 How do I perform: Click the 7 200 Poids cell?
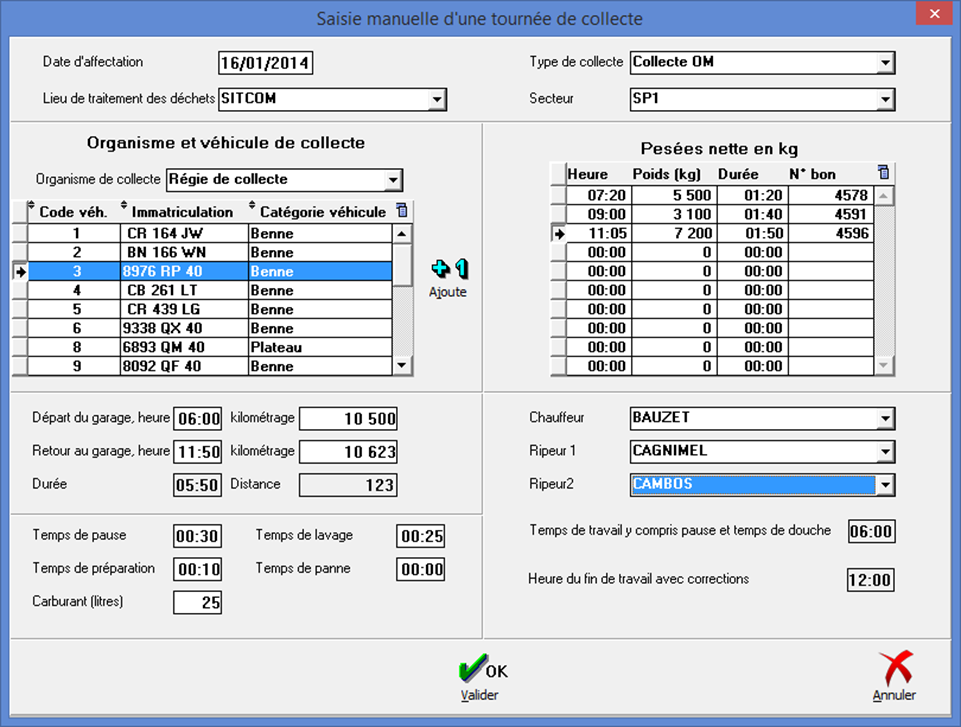[675, 233]
